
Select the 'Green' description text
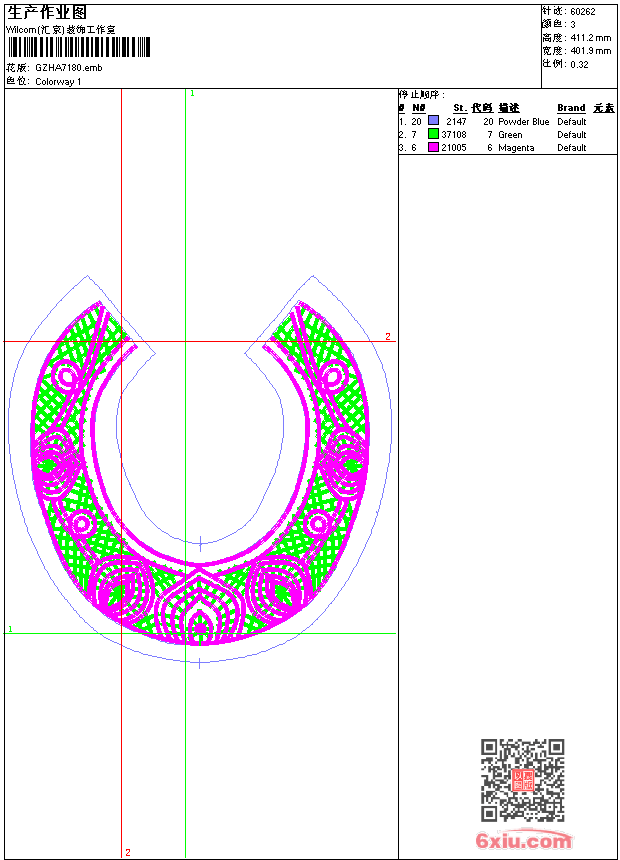pos(510,135)
